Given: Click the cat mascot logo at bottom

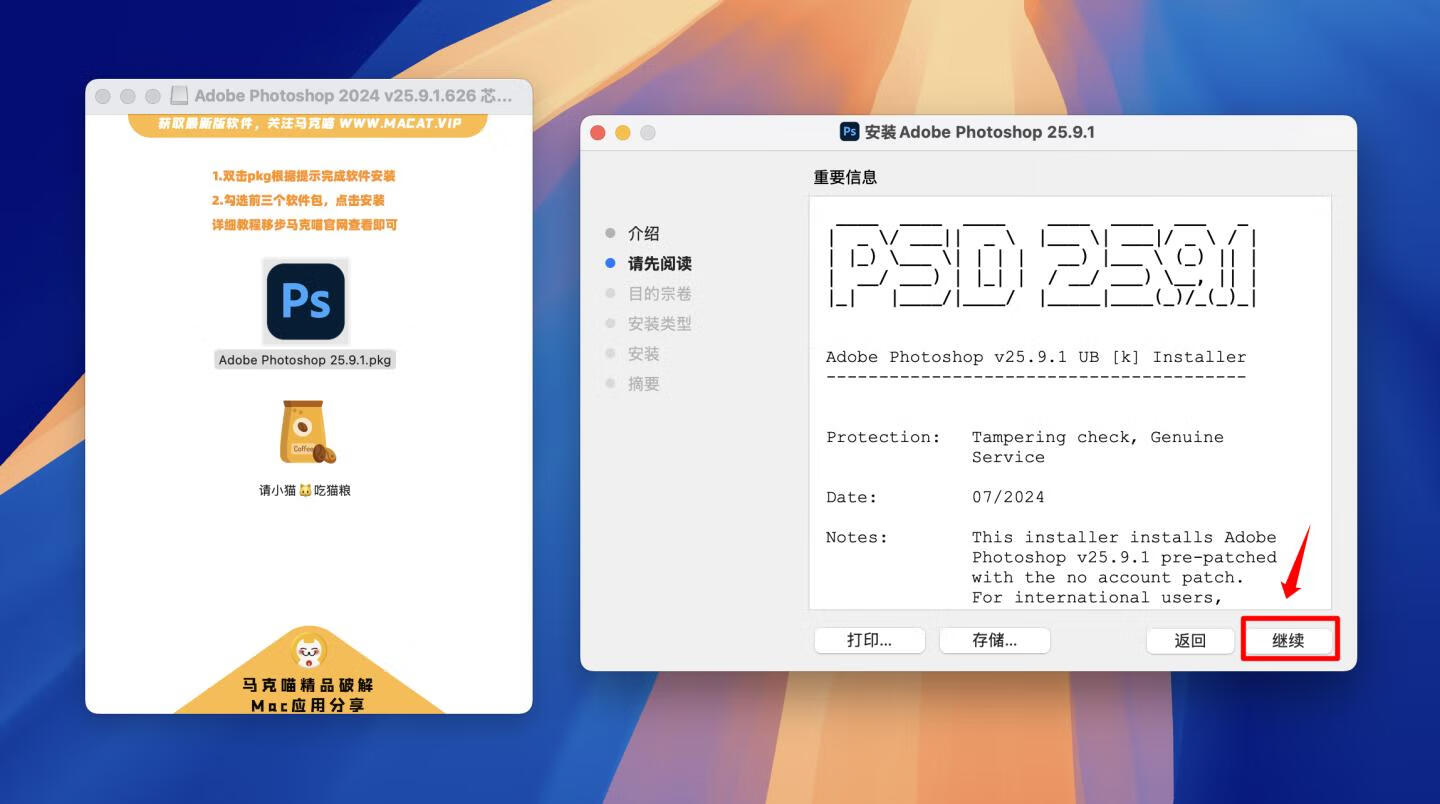Looking at the screenshot, I should 309,652.
